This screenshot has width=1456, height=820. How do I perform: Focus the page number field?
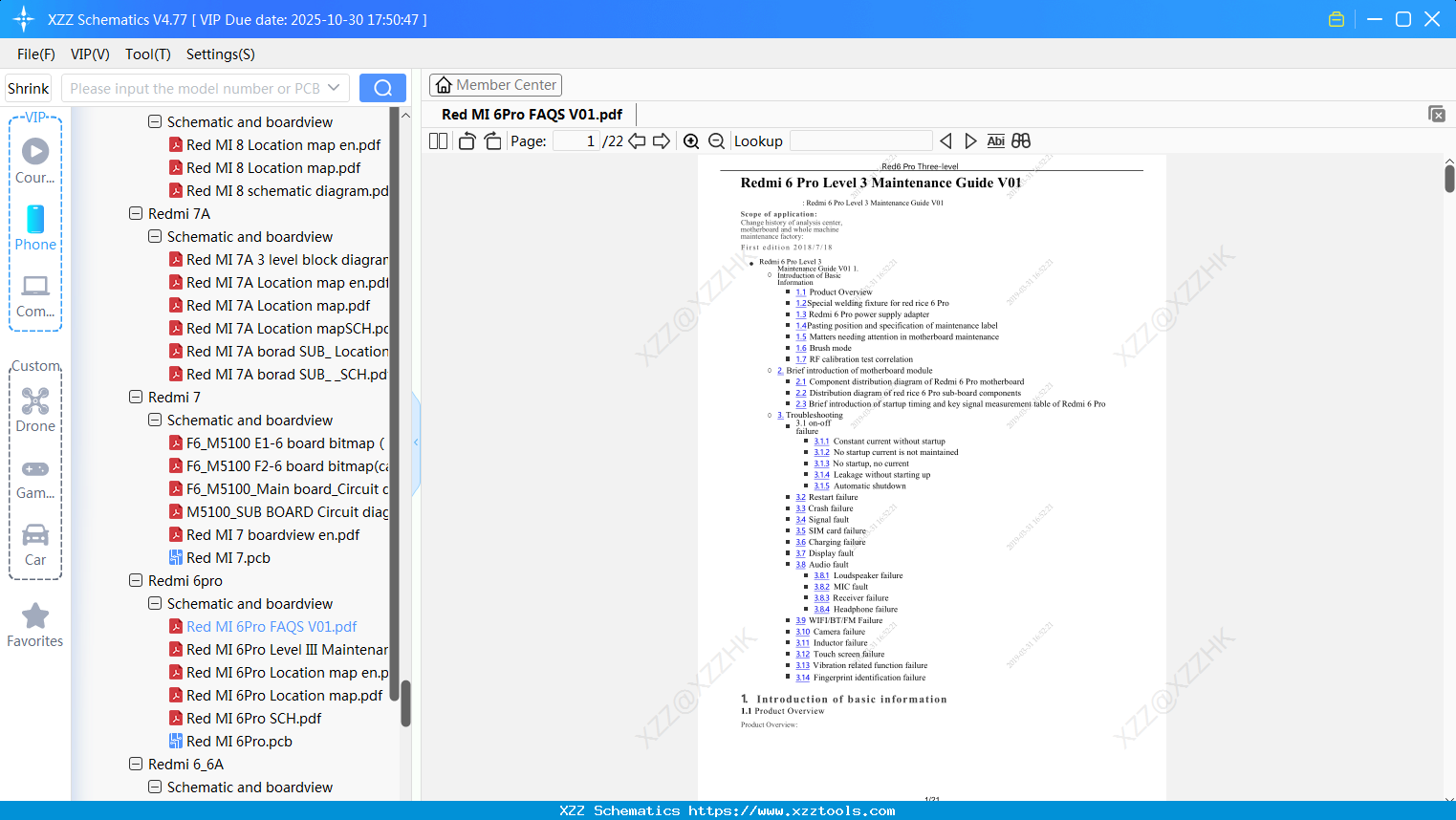[576, 141]
